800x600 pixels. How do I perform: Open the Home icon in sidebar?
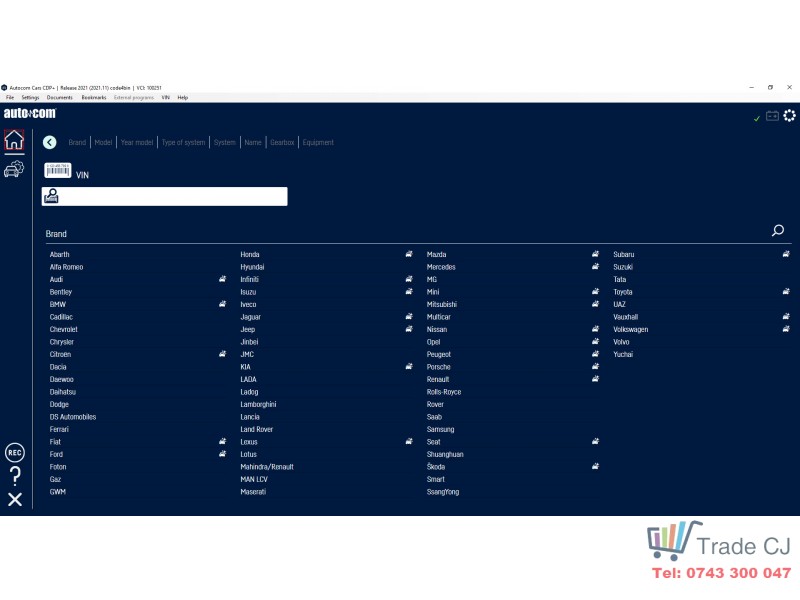coord(14,140)
